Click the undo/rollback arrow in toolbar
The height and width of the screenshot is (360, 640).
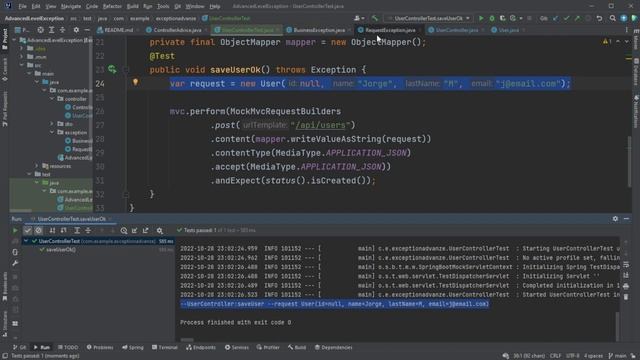click(599, 18)
